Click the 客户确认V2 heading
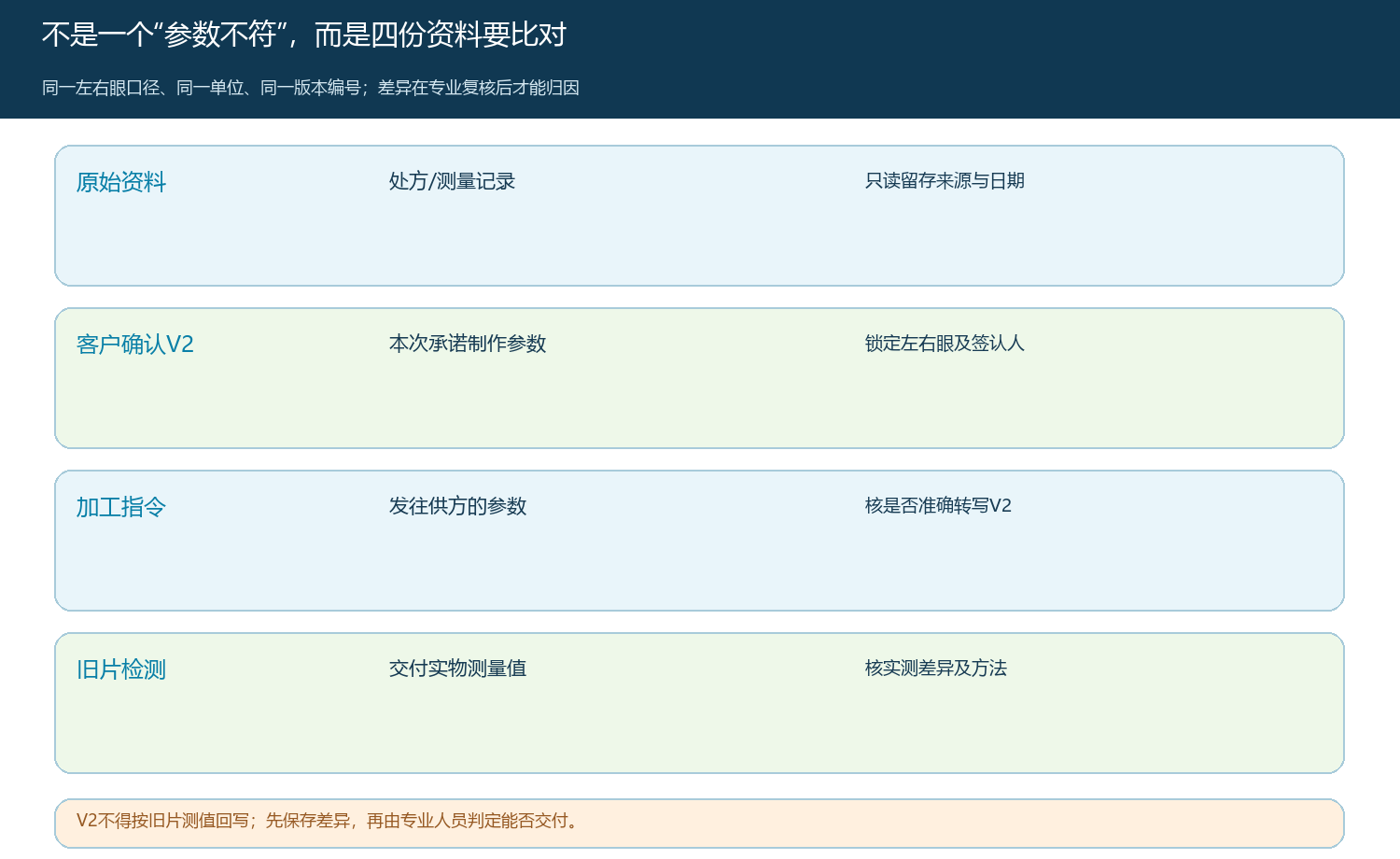 coord(135,345)
